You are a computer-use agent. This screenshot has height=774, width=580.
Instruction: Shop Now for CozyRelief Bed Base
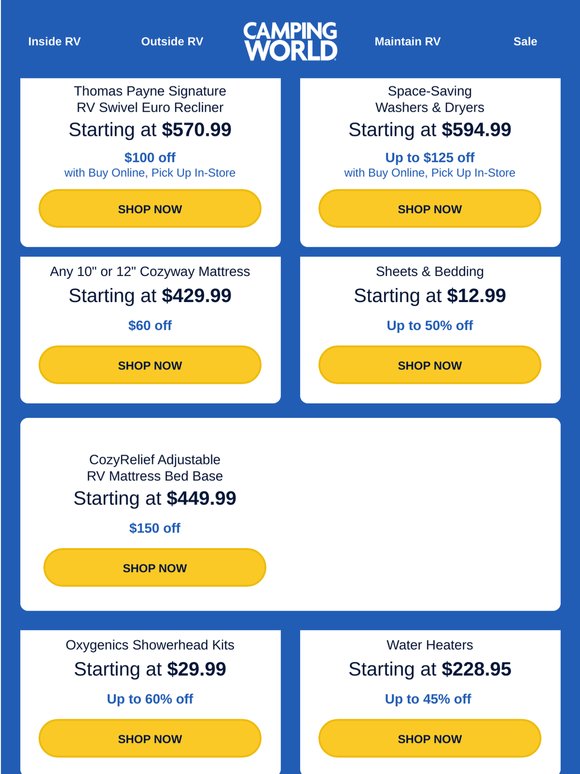pyautogui.click(x=155, y=568)
